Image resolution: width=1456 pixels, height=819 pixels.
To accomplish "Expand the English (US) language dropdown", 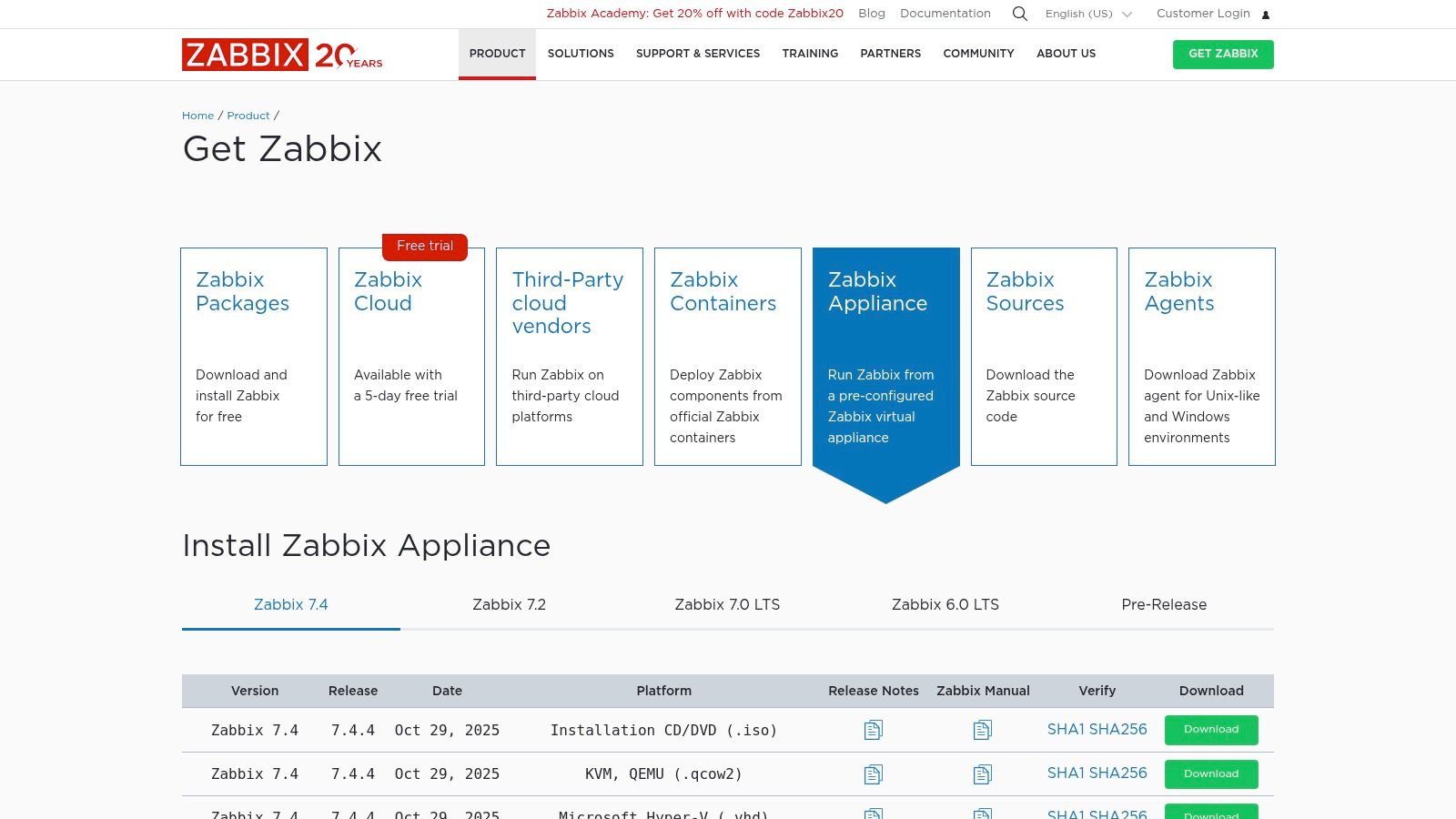I will pyautogui.click(x=1088, y=14).
